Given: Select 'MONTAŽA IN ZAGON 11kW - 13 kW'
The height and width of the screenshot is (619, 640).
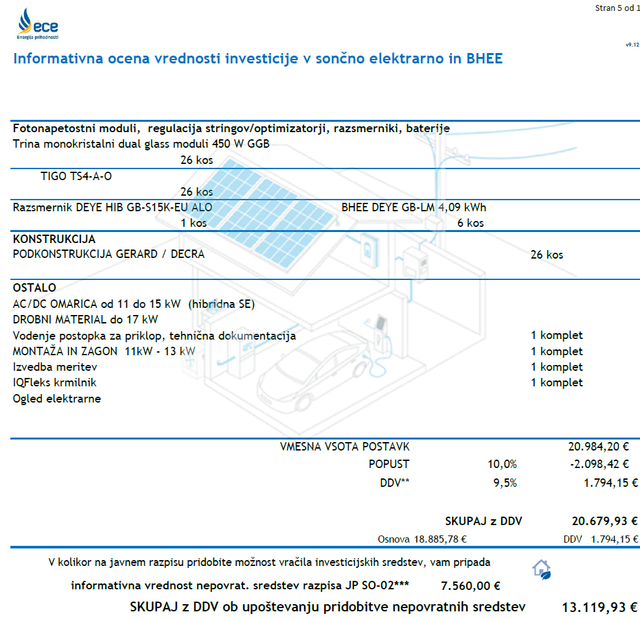Looking at the screenshot, I should click(x=104, y=351).
